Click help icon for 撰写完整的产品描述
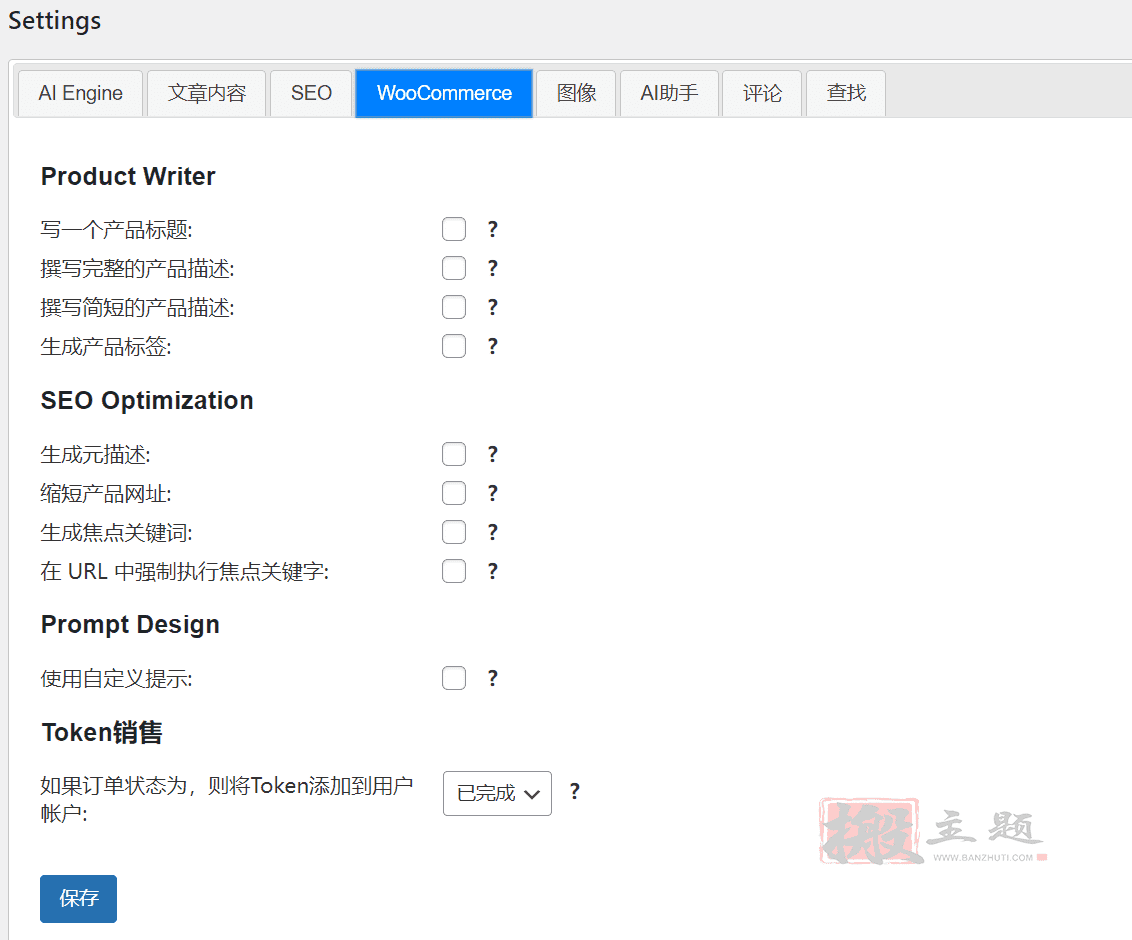 coord(492,269)
